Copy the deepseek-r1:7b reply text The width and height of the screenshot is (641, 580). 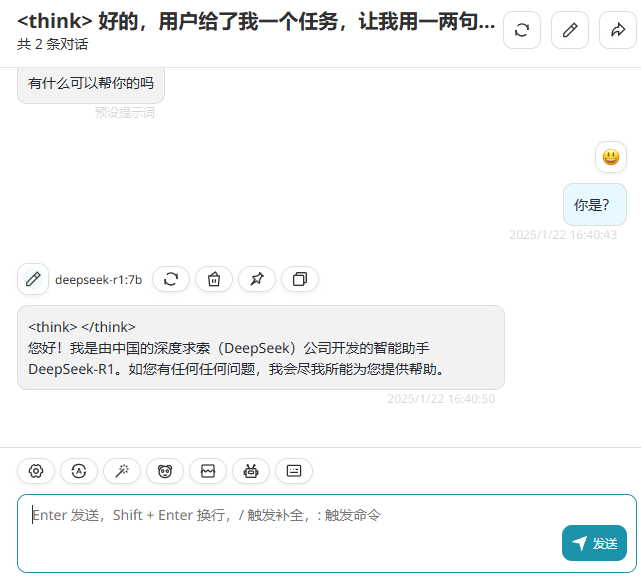click(x=300, y=279)
